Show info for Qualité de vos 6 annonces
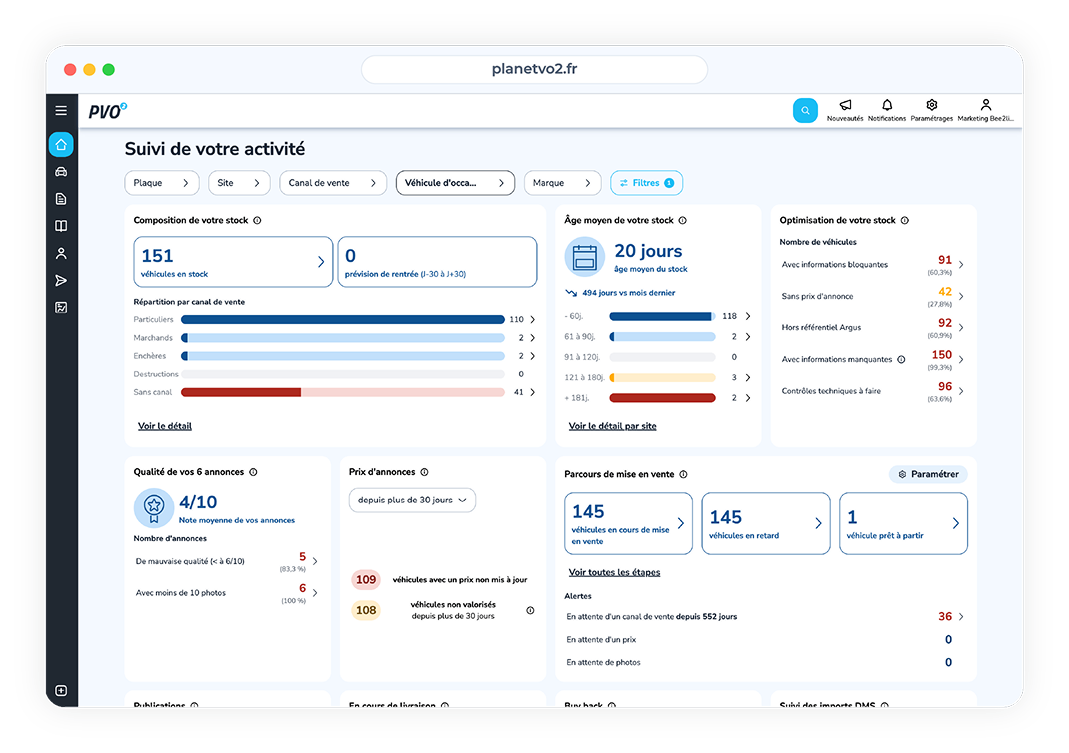This screenshot has width=1069, height=753. coord(253,472)
